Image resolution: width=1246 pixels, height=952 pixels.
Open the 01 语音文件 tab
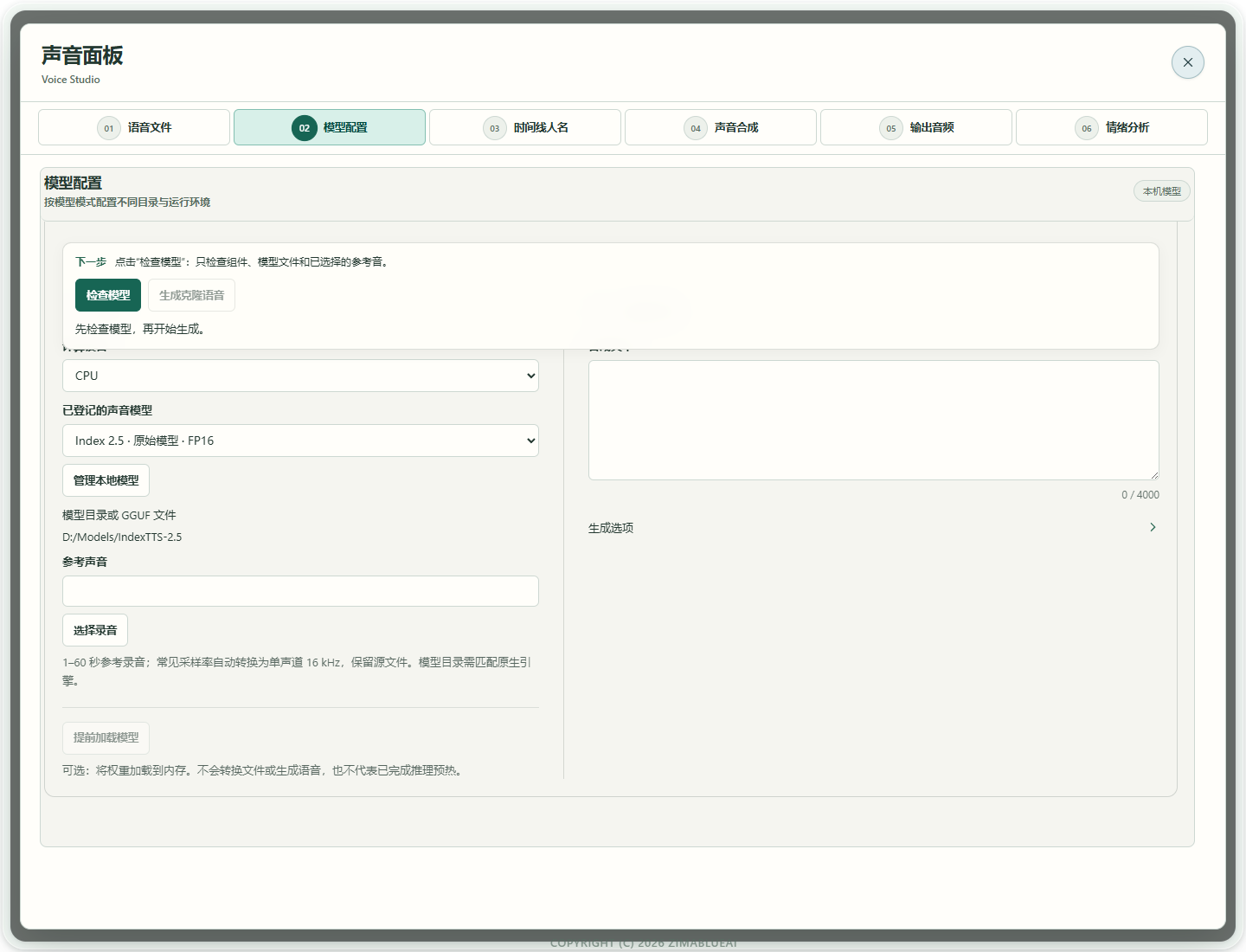(x=134, y=127)
